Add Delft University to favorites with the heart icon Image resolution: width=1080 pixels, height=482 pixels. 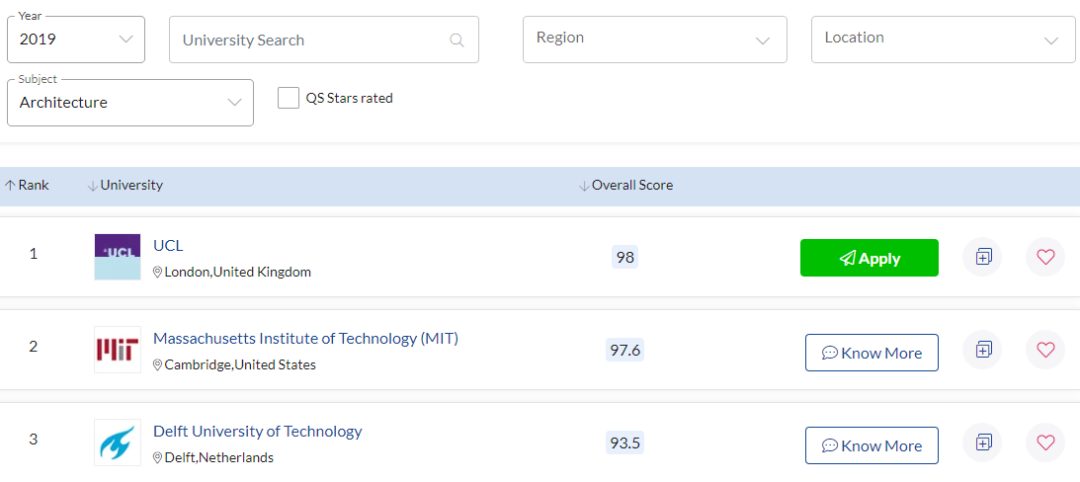click(1046, 442)
